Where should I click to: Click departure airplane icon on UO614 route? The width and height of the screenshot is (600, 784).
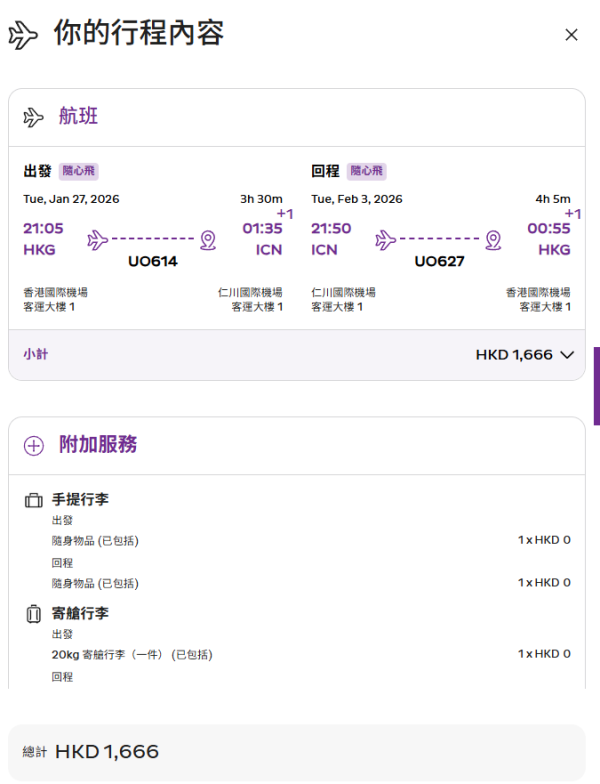tap(98, 240)
